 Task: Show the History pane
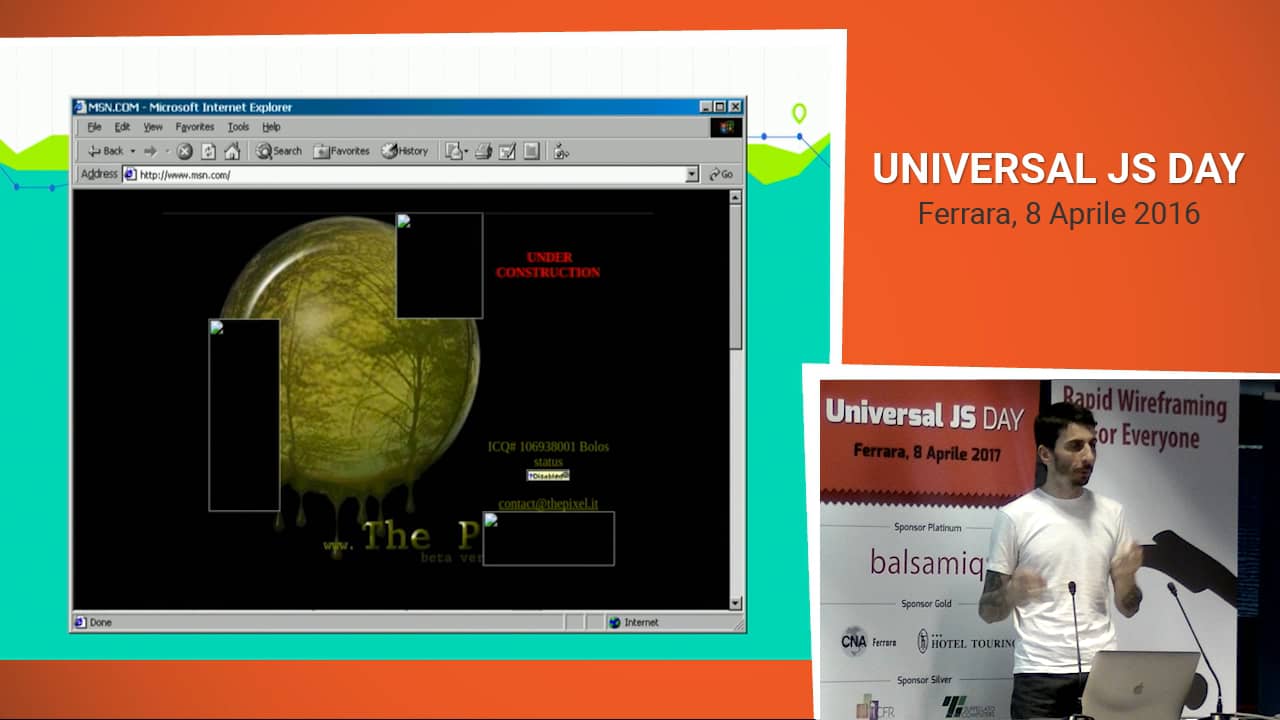coord(405,151)
